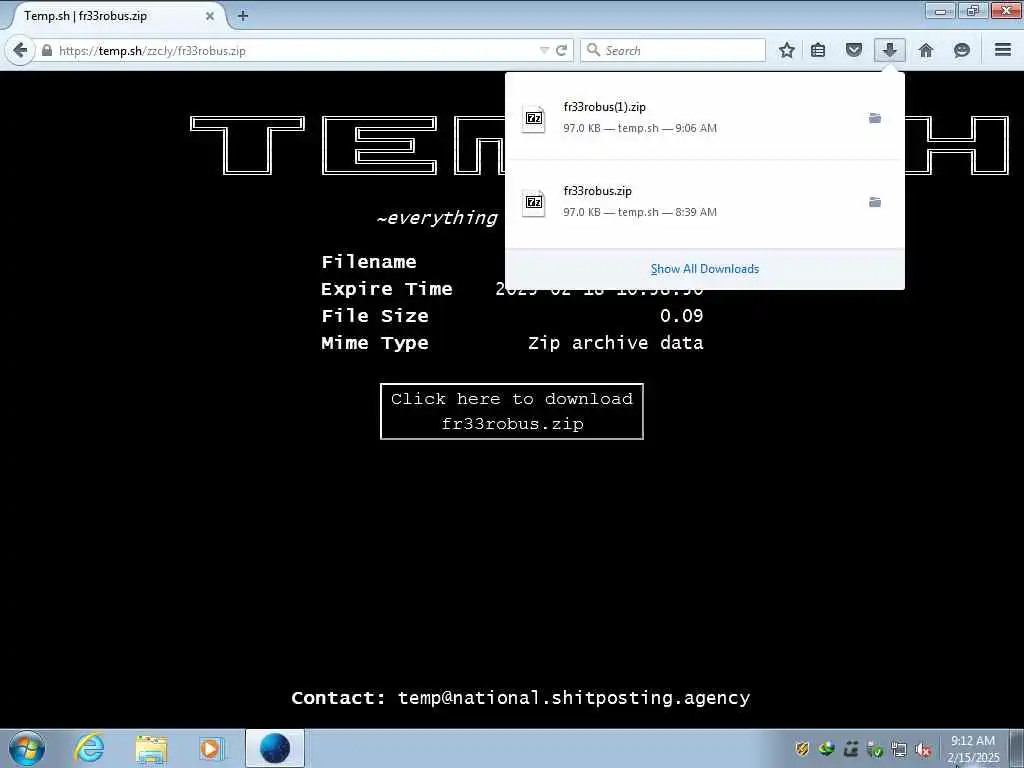Open containing folder for fr33robus.zip
This screenshot has width=1024, height=768.
tap(875, 202)
